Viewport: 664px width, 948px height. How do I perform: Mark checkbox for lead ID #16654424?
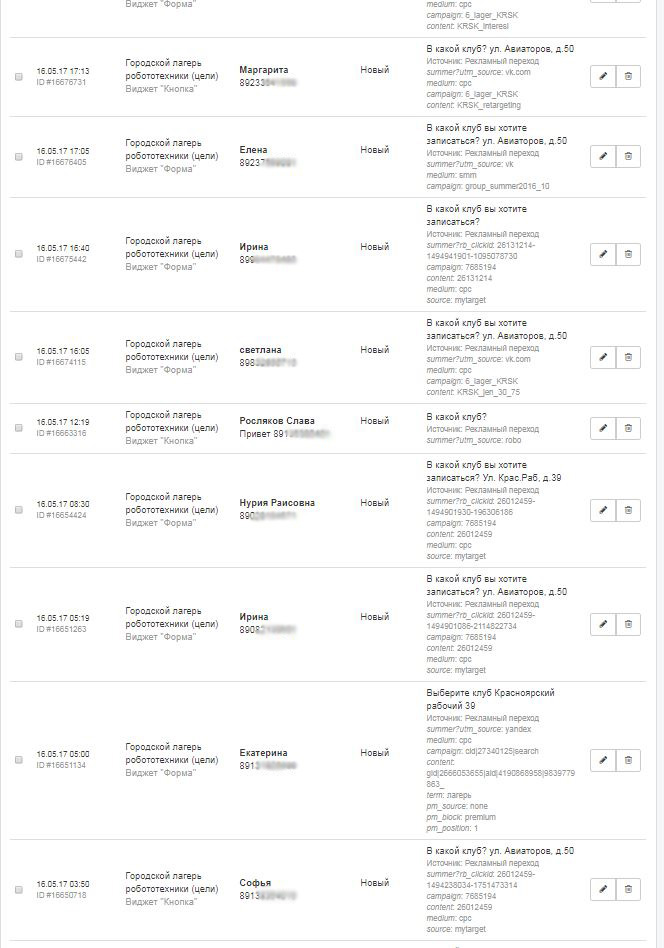(x=19, y=510)
